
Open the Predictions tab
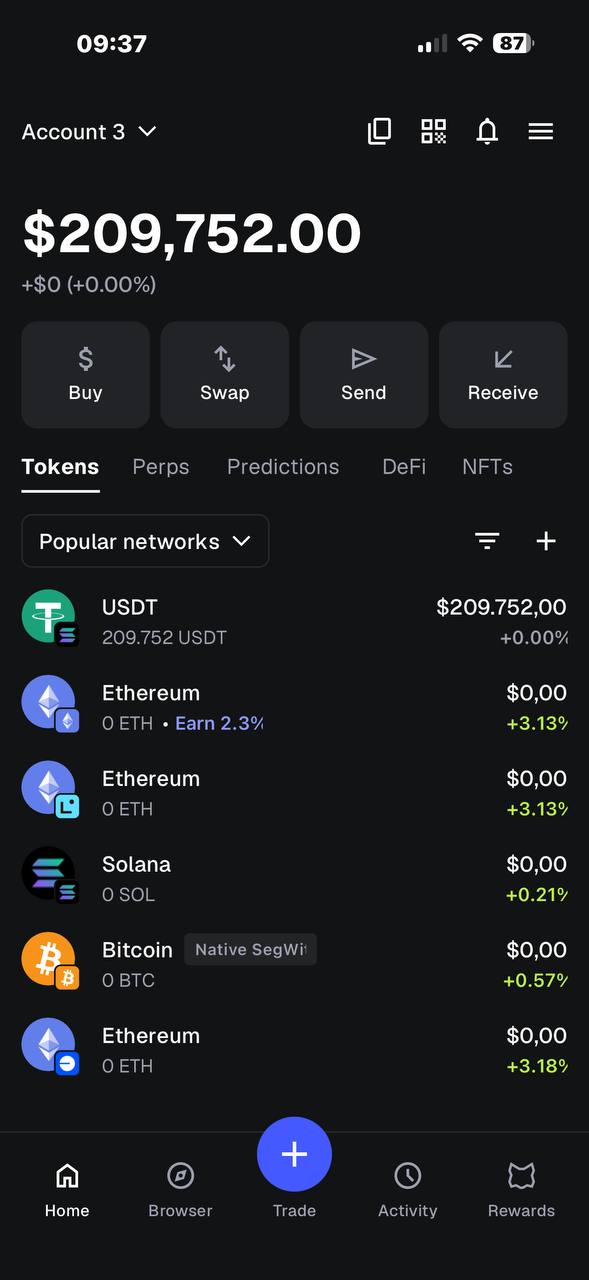(283, 467)
